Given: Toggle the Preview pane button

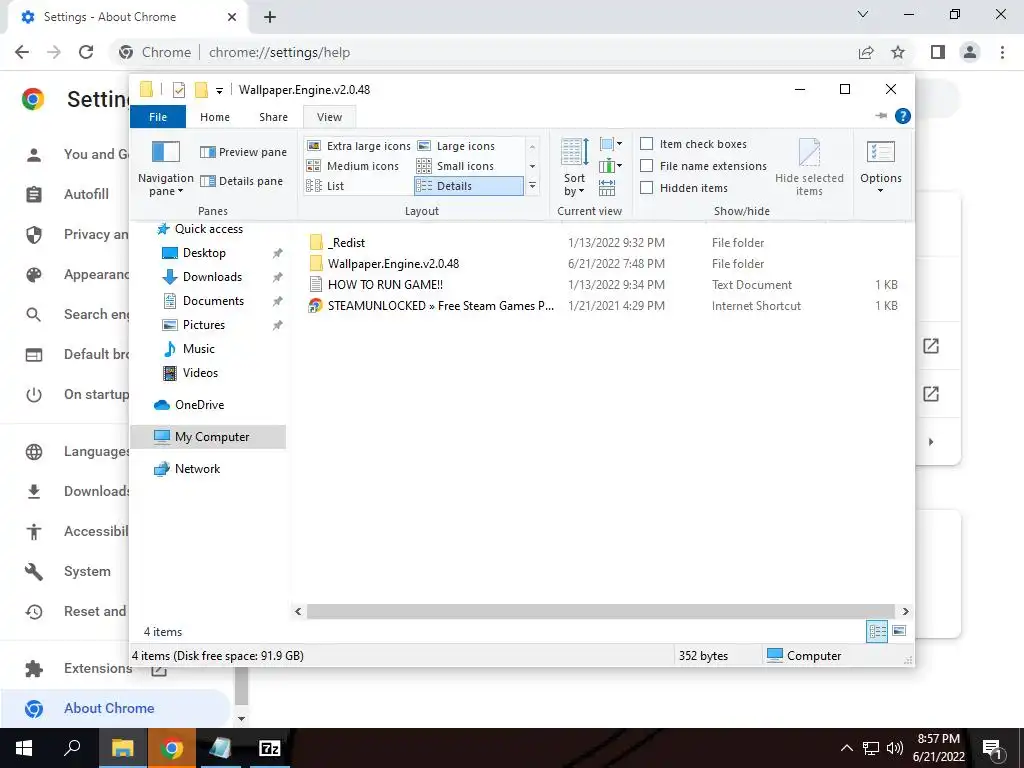Looking at the screenshot, I should [243, 152].
